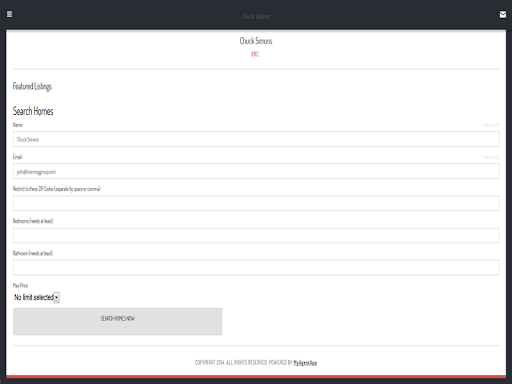
Task: Click the Name input field
Action: (256, 139)
